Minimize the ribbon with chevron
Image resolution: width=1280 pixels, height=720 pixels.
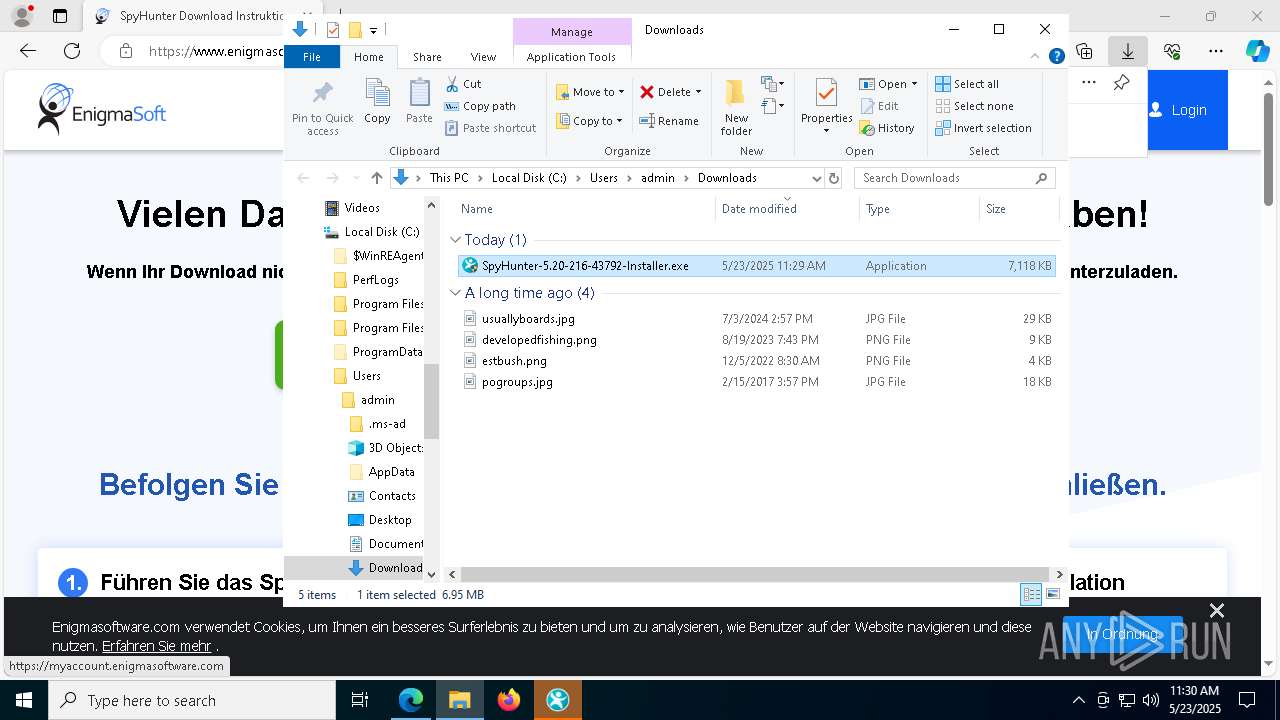[1036, 57]
